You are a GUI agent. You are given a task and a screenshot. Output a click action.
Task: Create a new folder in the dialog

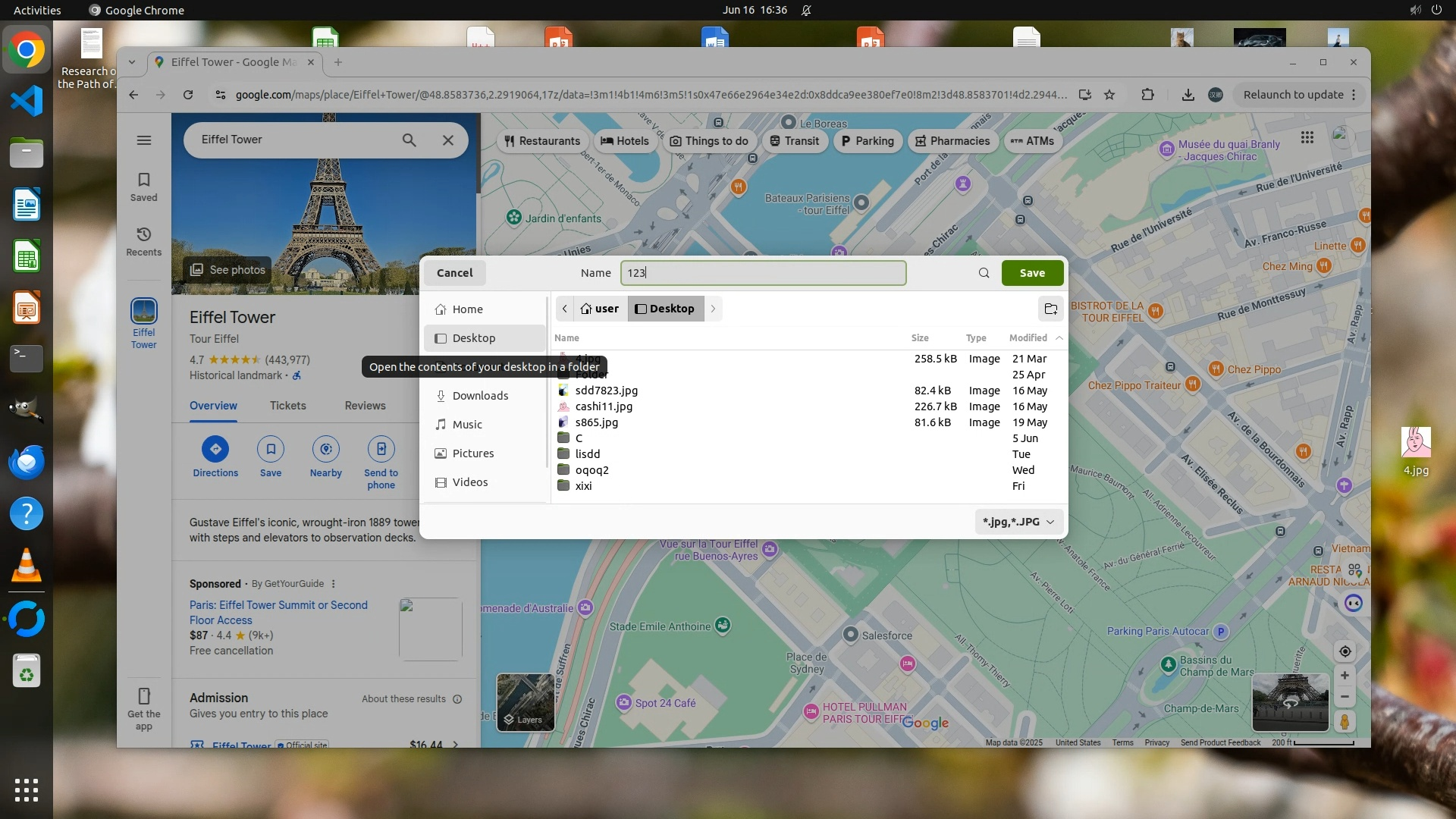click(1050, 309)
